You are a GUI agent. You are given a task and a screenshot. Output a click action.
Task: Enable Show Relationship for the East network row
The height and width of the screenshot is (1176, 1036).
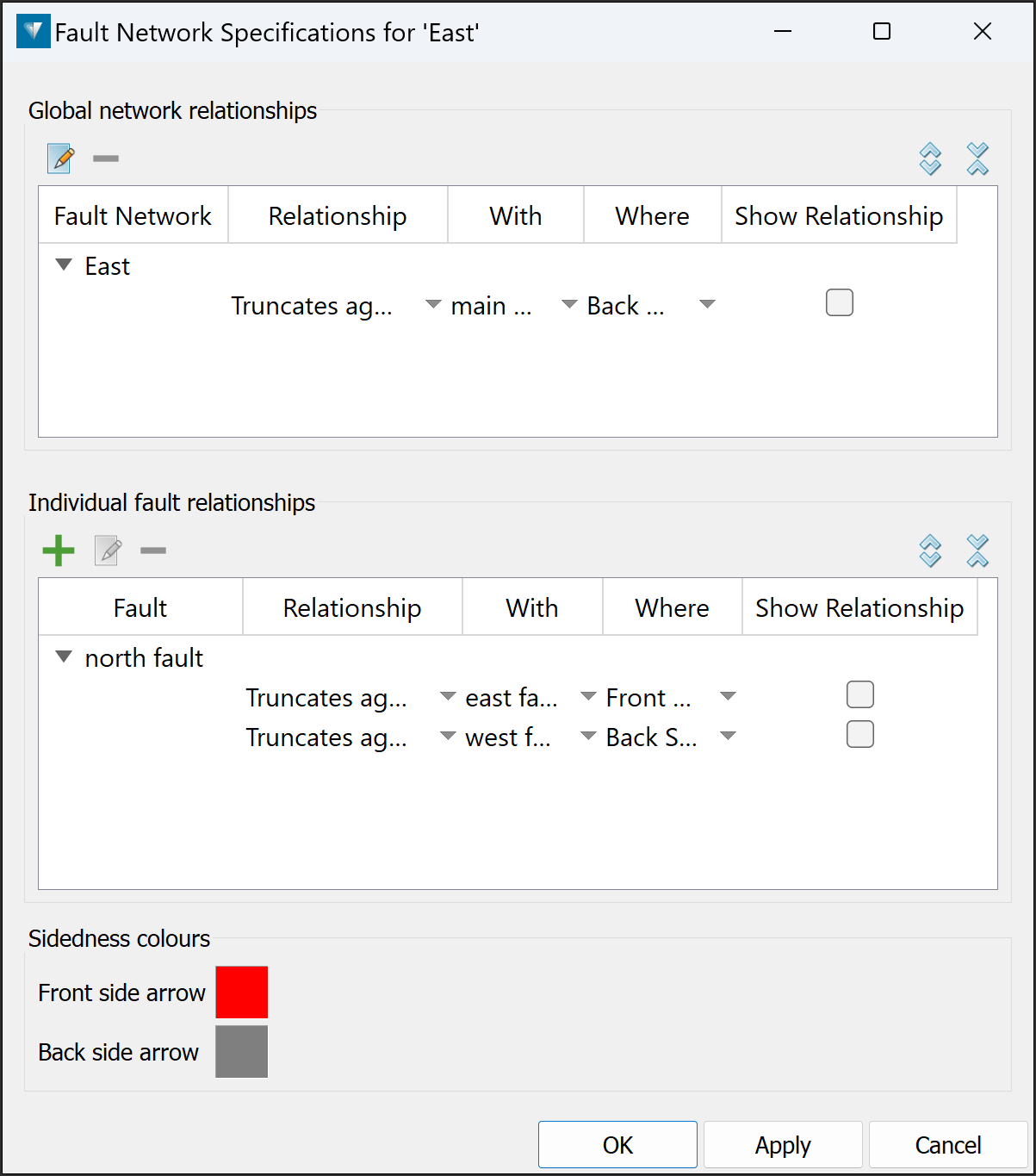(x=839, y=303)
